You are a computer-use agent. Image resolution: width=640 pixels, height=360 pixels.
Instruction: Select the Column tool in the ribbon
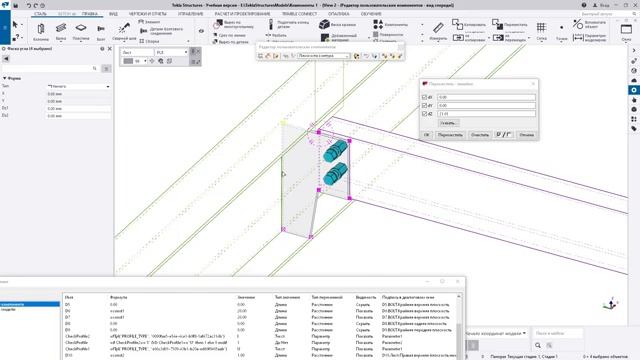41,31
